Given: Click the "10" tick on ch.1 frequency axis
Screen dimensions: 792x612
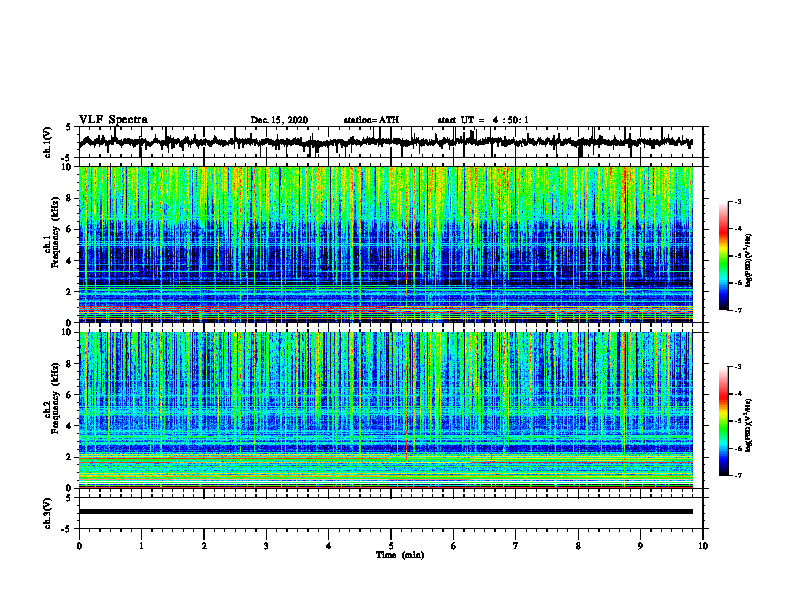Looking at the screenshot, I should point(68,167).
